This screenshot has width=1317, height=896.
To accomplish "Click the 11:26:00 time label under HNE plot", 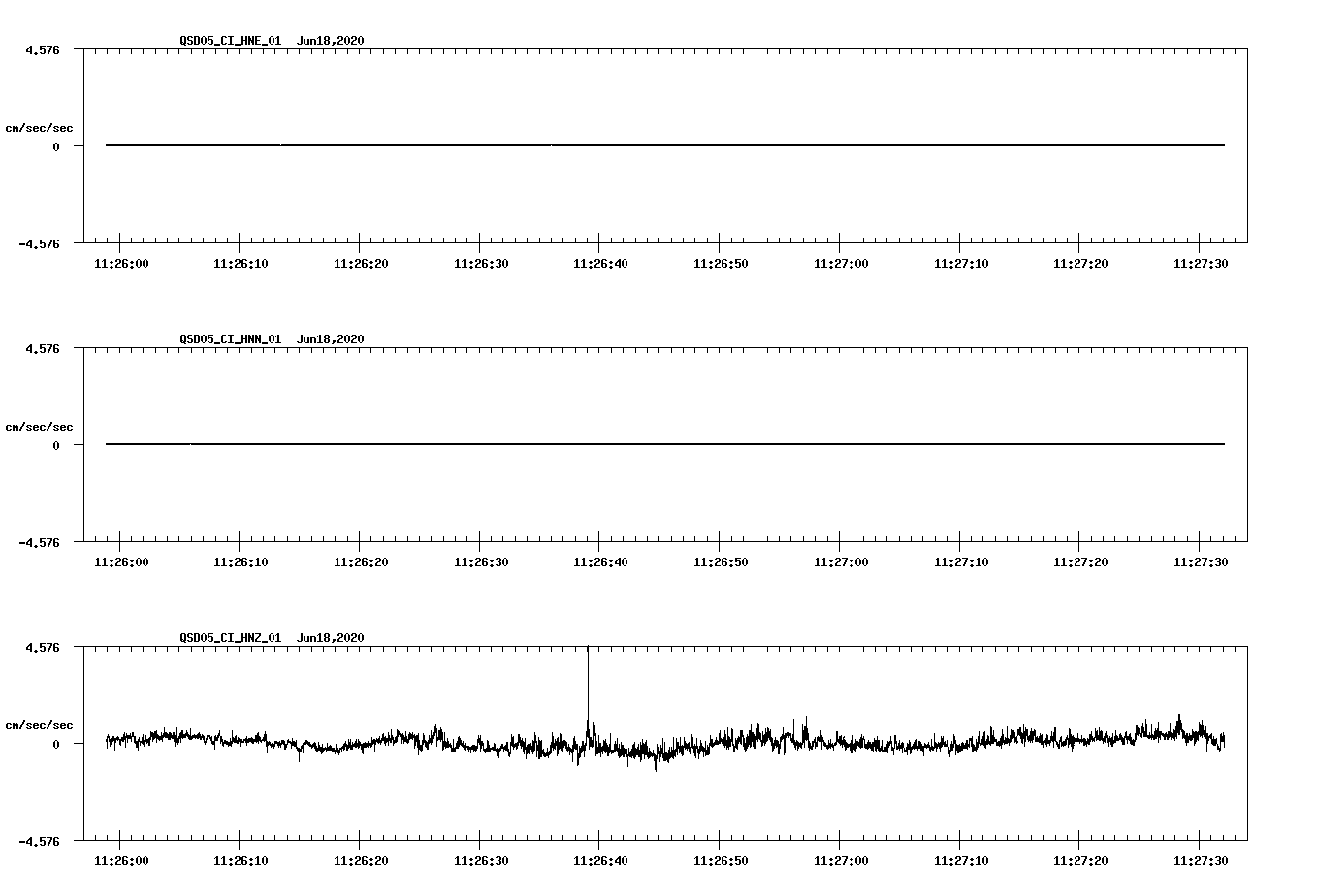I will 121,263.
